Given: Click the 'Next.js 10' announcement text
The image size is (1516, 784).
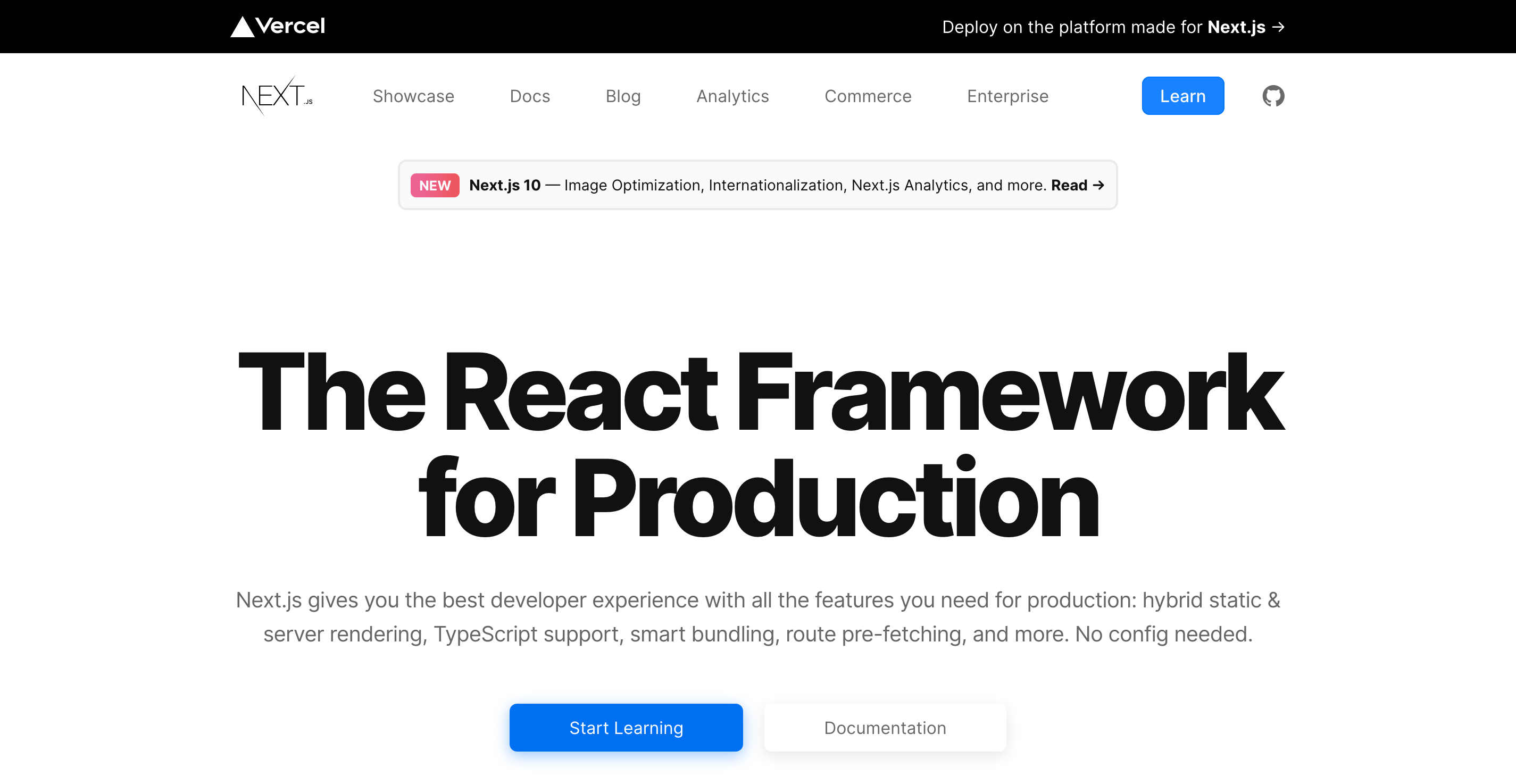Looking at the screenshot, I should (x=504, y=185).
